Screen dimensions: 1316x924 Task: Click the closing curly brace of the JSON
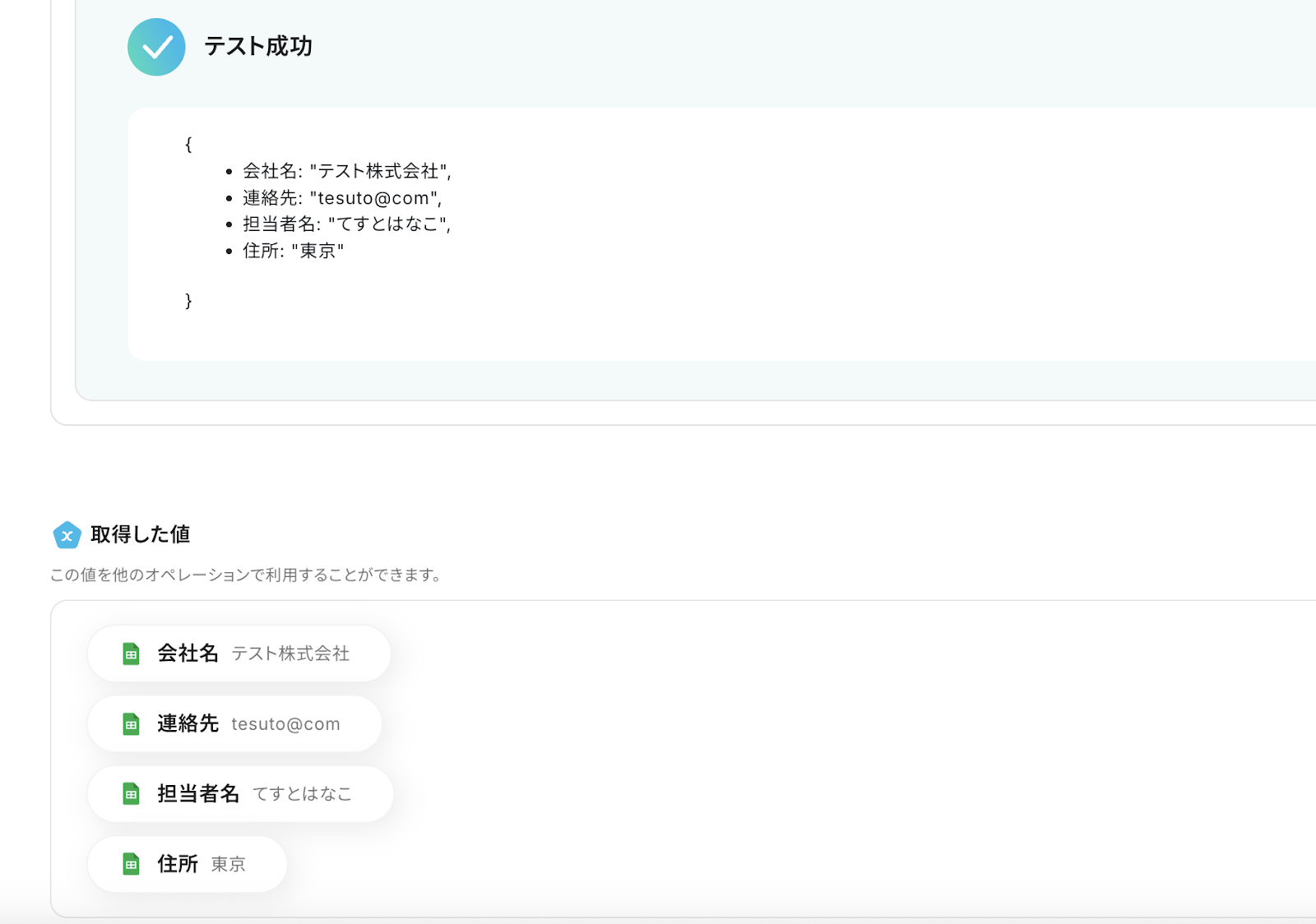(188, 301)
